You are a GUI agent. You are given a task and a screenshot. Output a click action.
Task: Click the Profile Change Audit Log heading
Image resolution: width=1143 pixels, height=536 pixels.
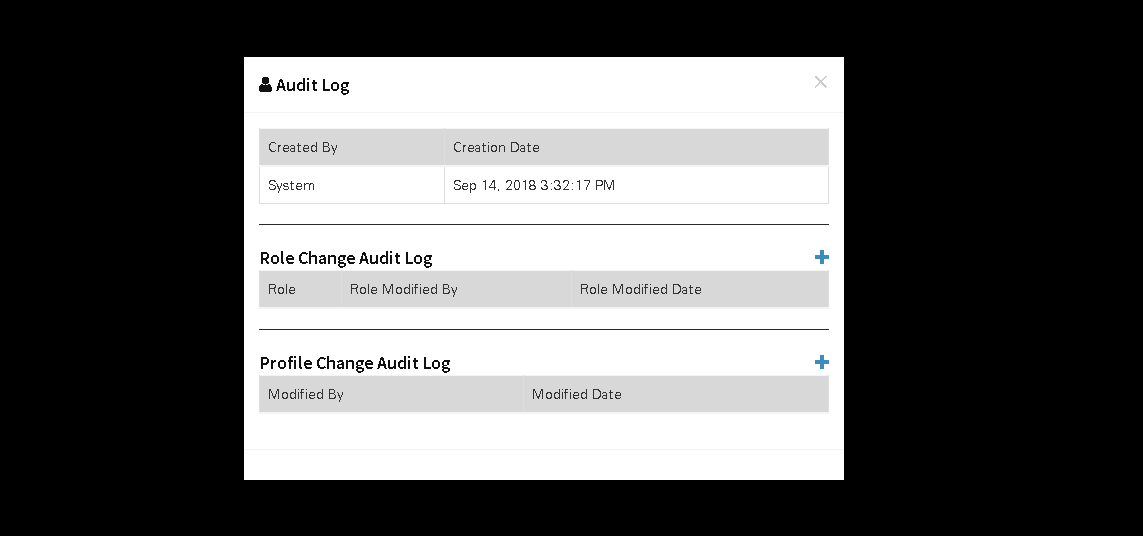(355, 363)
